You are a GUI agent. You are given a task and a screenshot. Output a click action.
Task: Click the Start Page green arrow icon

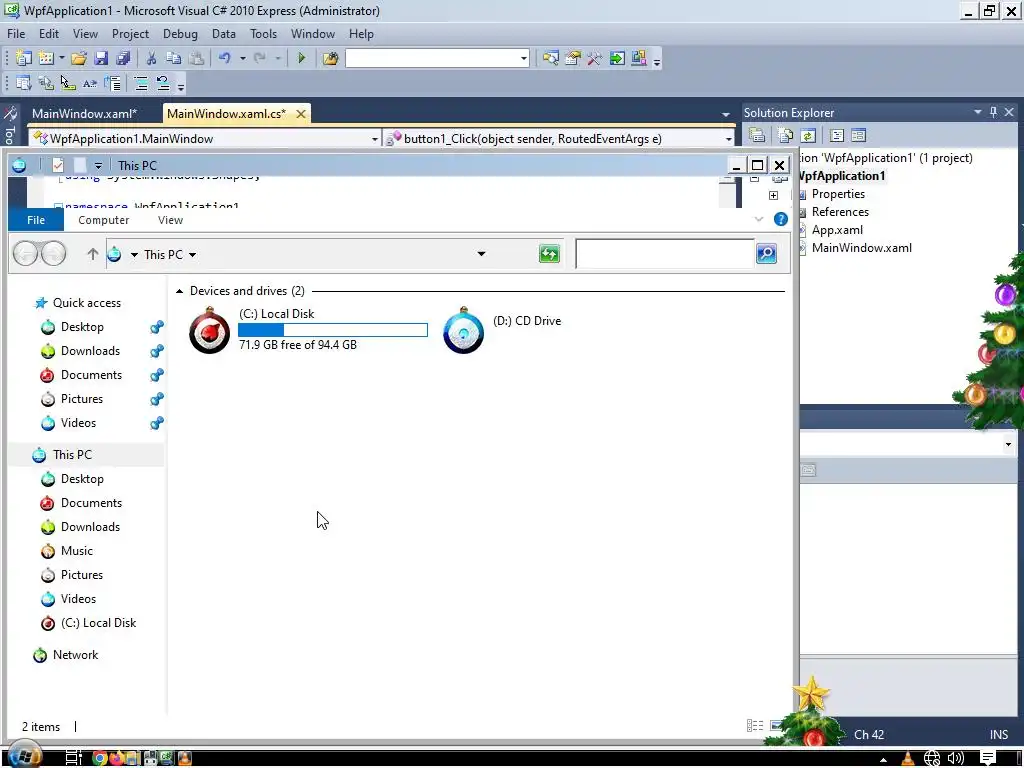[x=616, y=59]
